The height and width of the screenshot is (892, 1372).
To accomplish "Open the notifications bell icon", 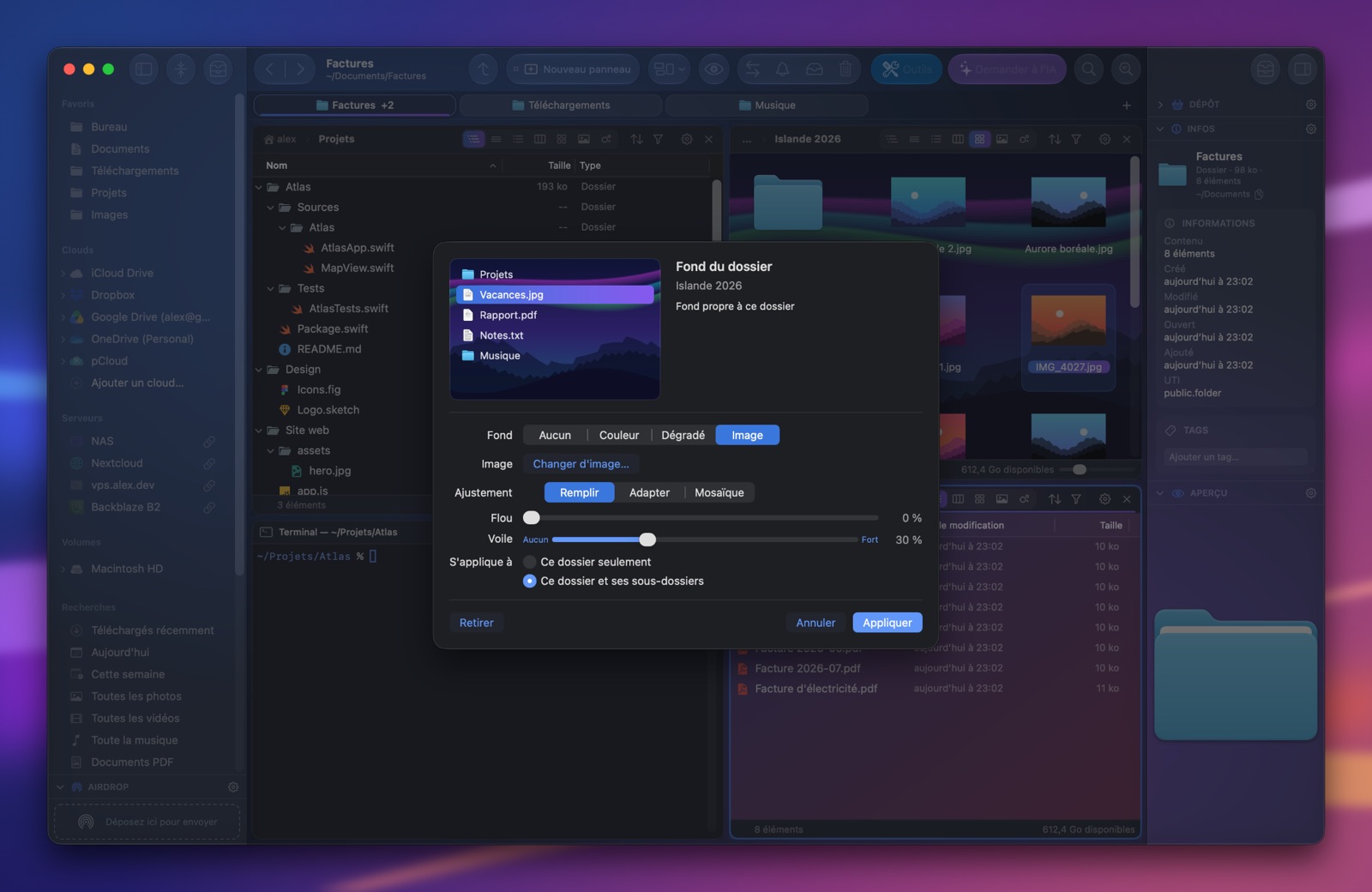I will 783,69.
